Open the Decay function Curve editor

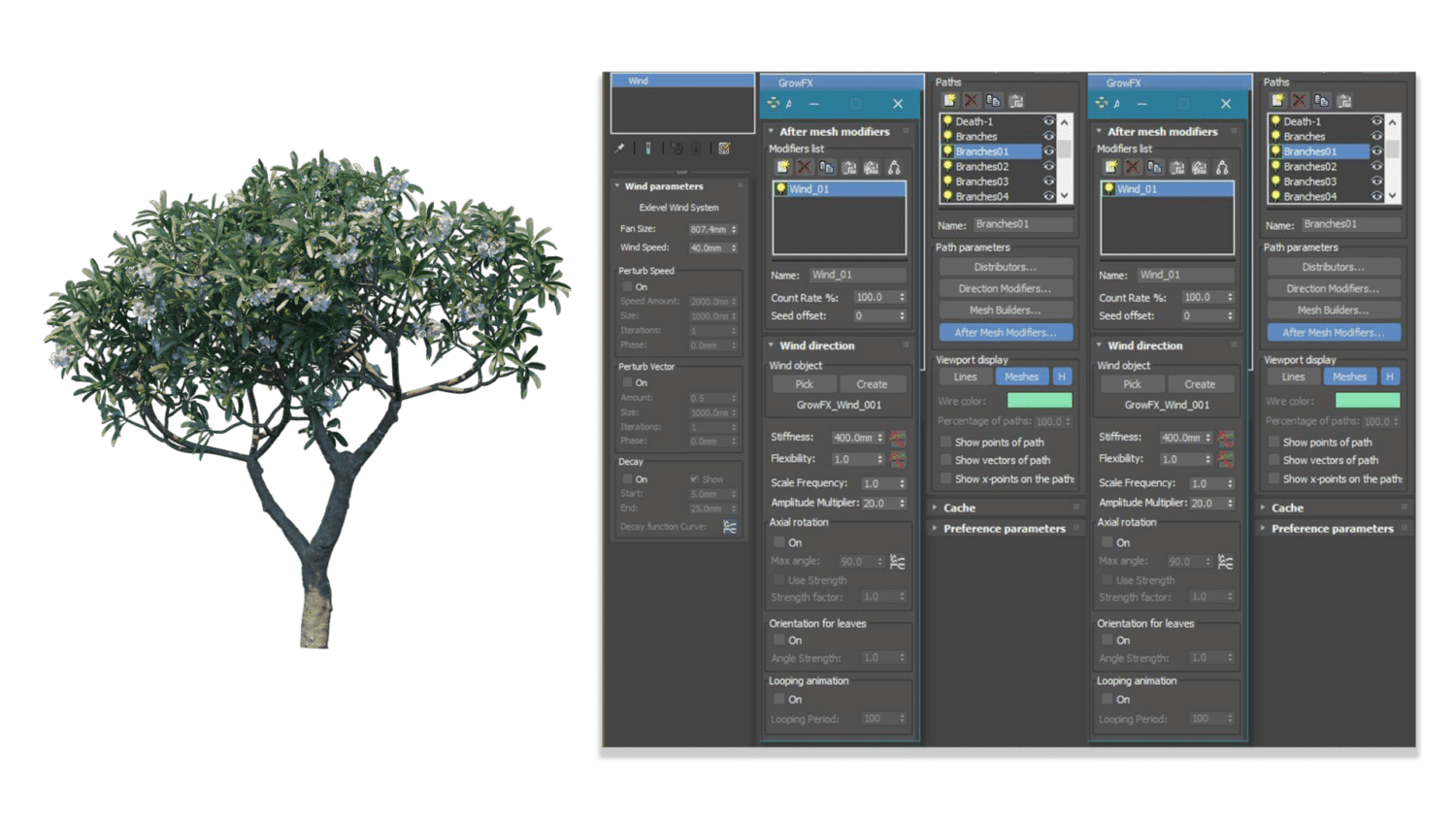728,527
